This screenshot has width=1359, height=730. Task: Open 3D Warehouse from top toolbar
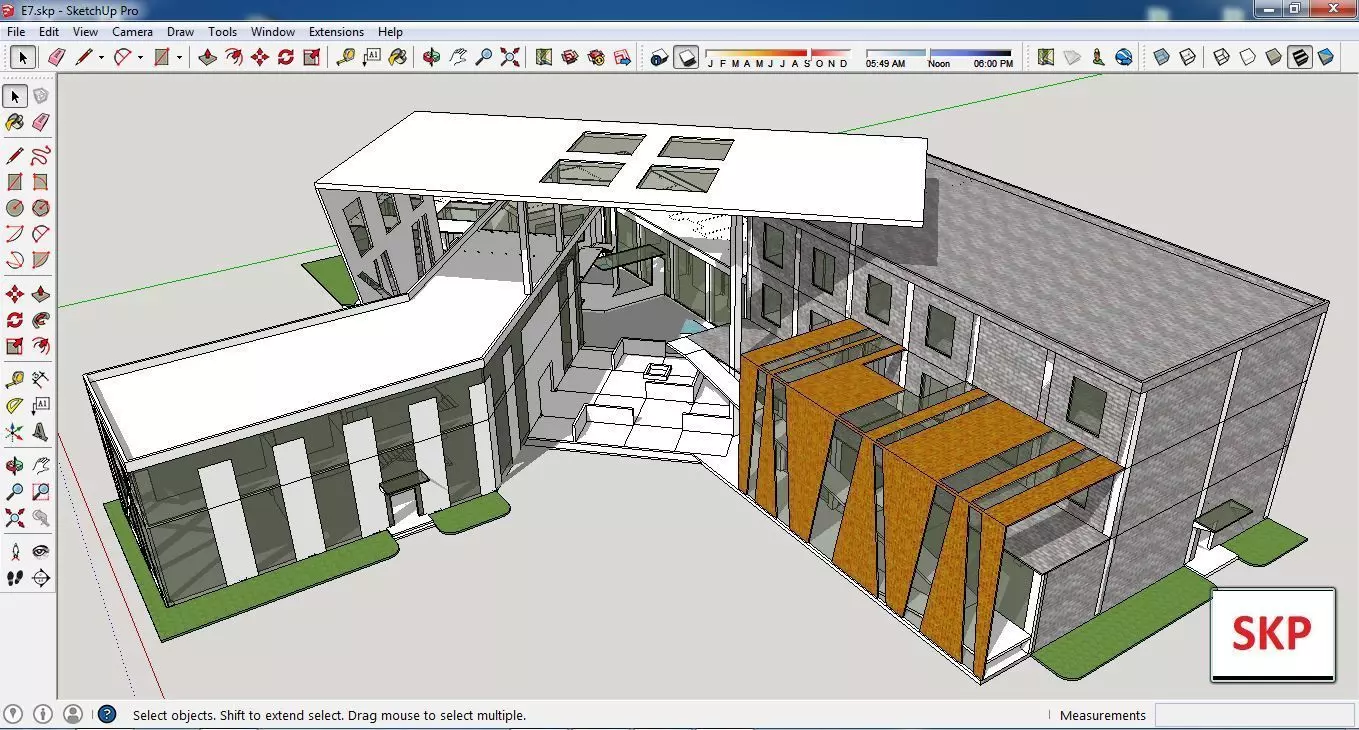(570, 57)
